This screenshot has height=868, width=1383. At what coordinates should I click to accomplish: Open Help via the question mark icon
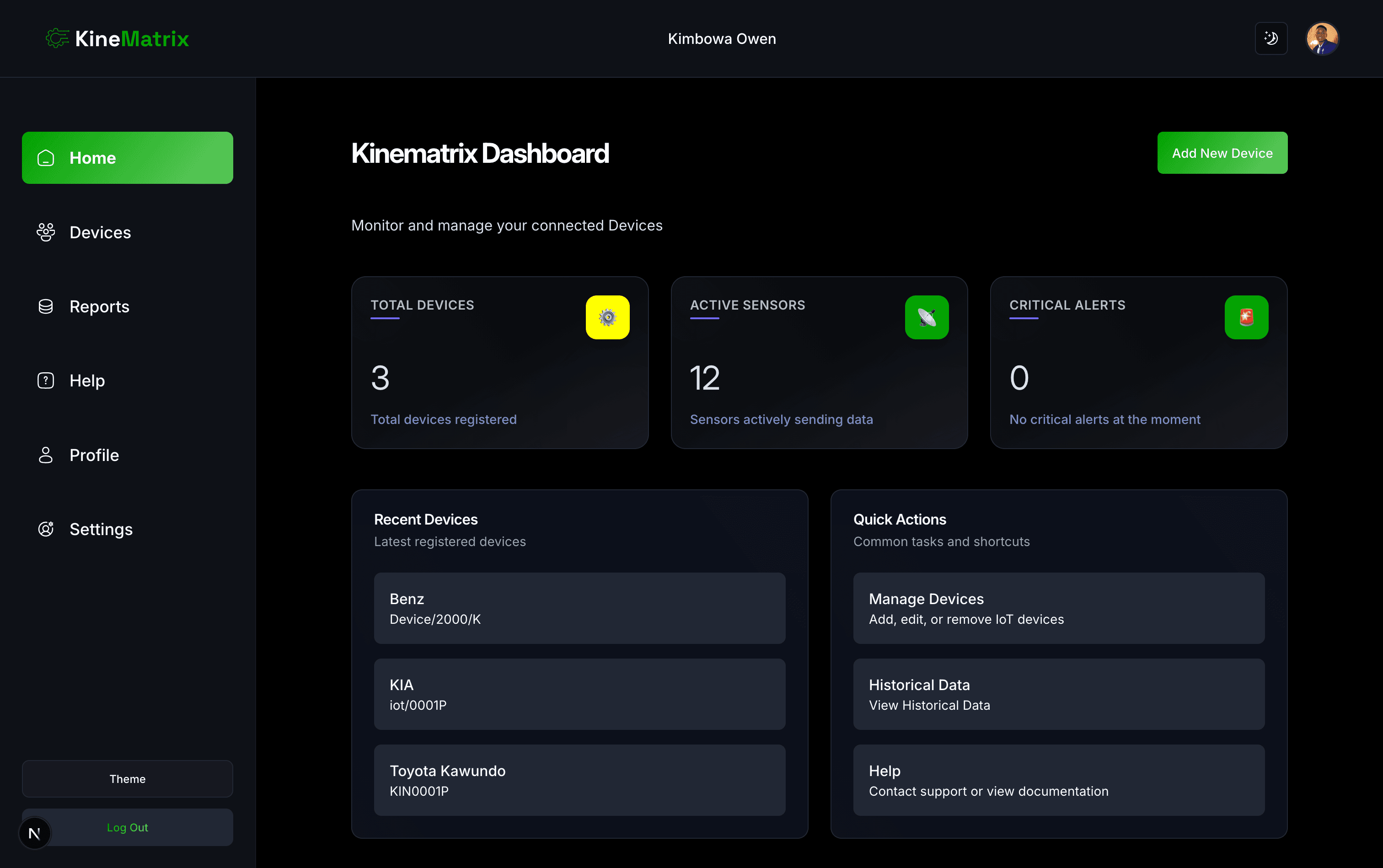coord(45,380)
